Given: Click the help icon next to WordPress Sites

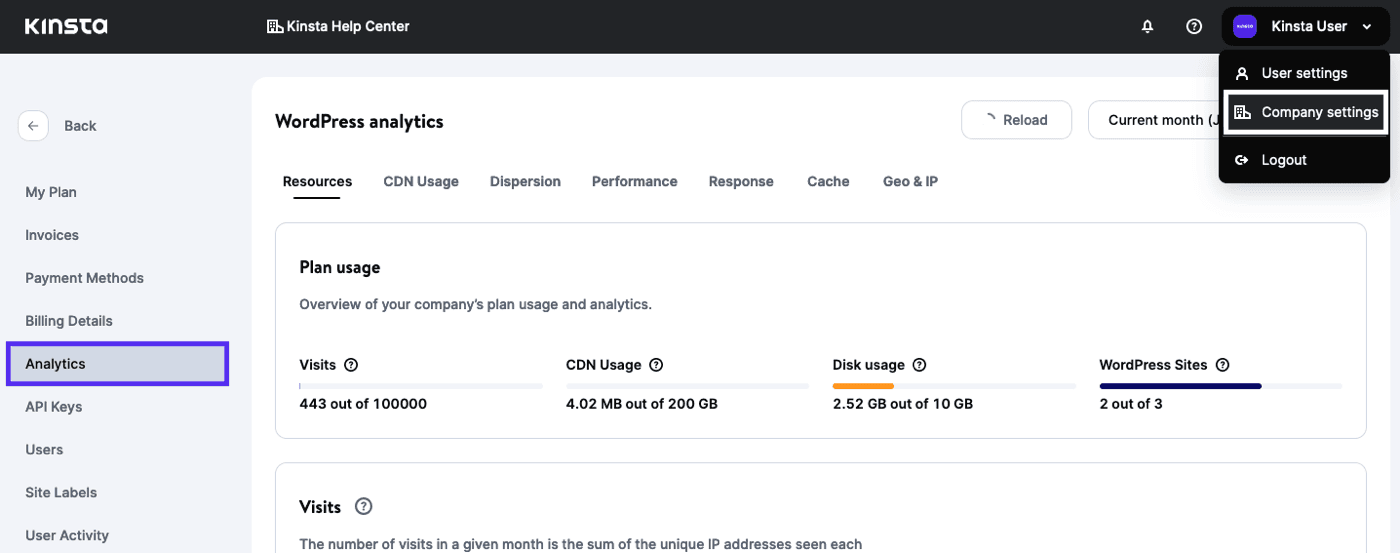Looking at the screenshot, I should click(x=1222, y=365).
